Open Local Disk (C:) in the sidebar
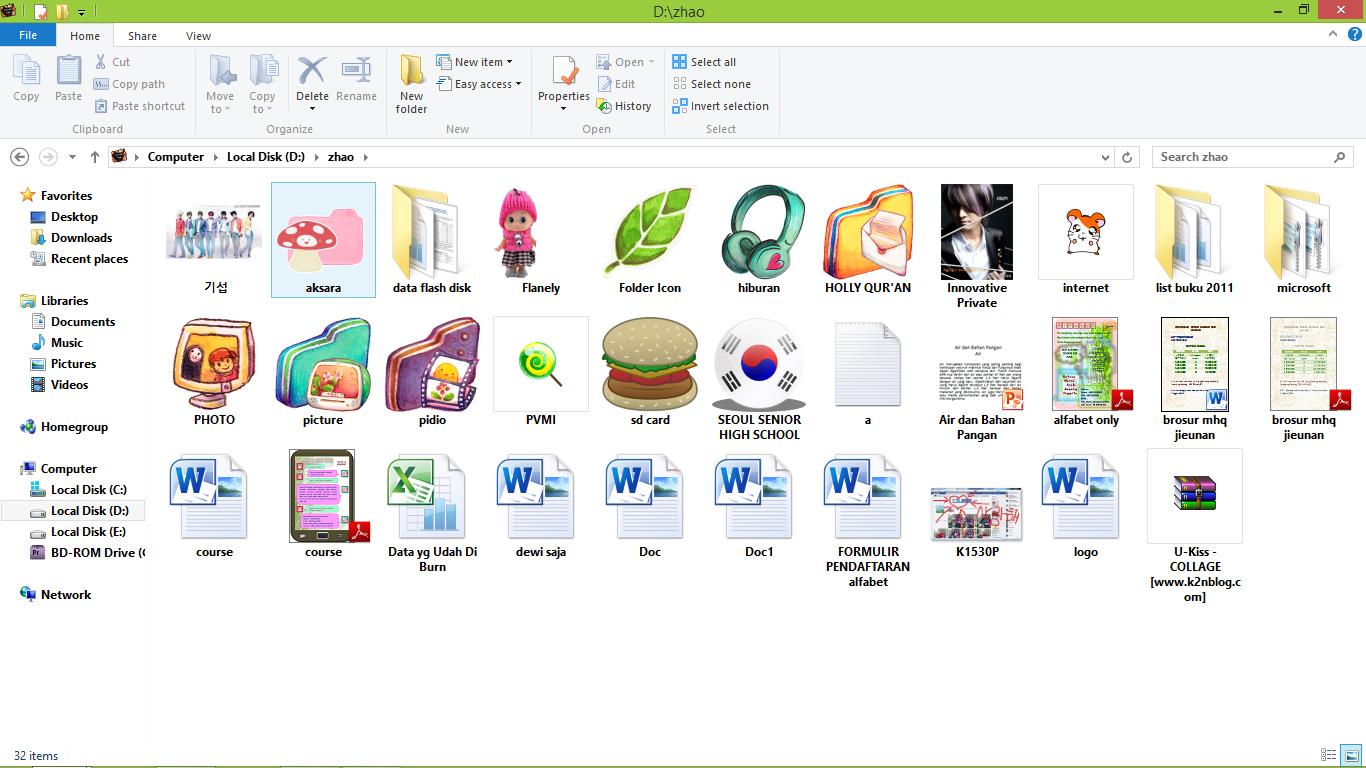Viewport: 1366px width, 768px height. click(x=88, y=489)
